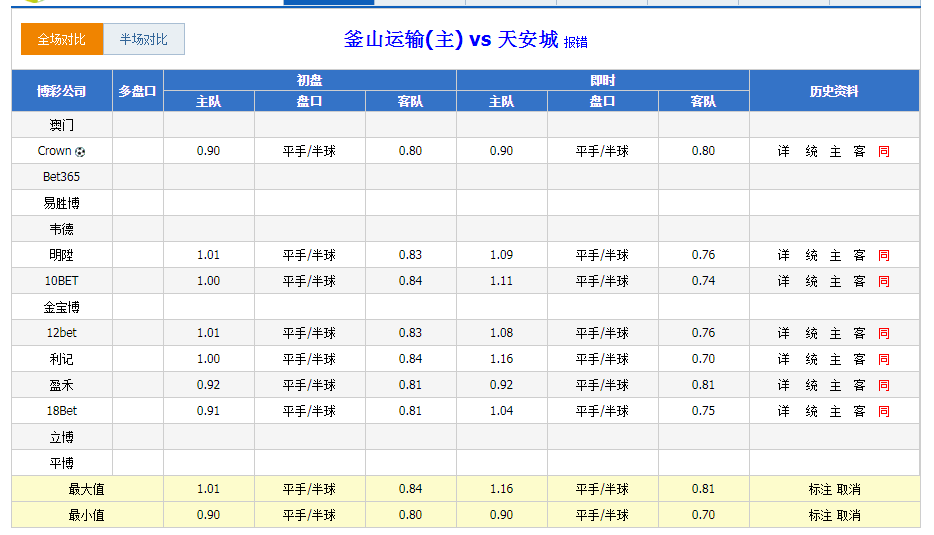Click the 最大值 row label
The height and width of the screenshot is (535, 934).
(x=86, y=489)
